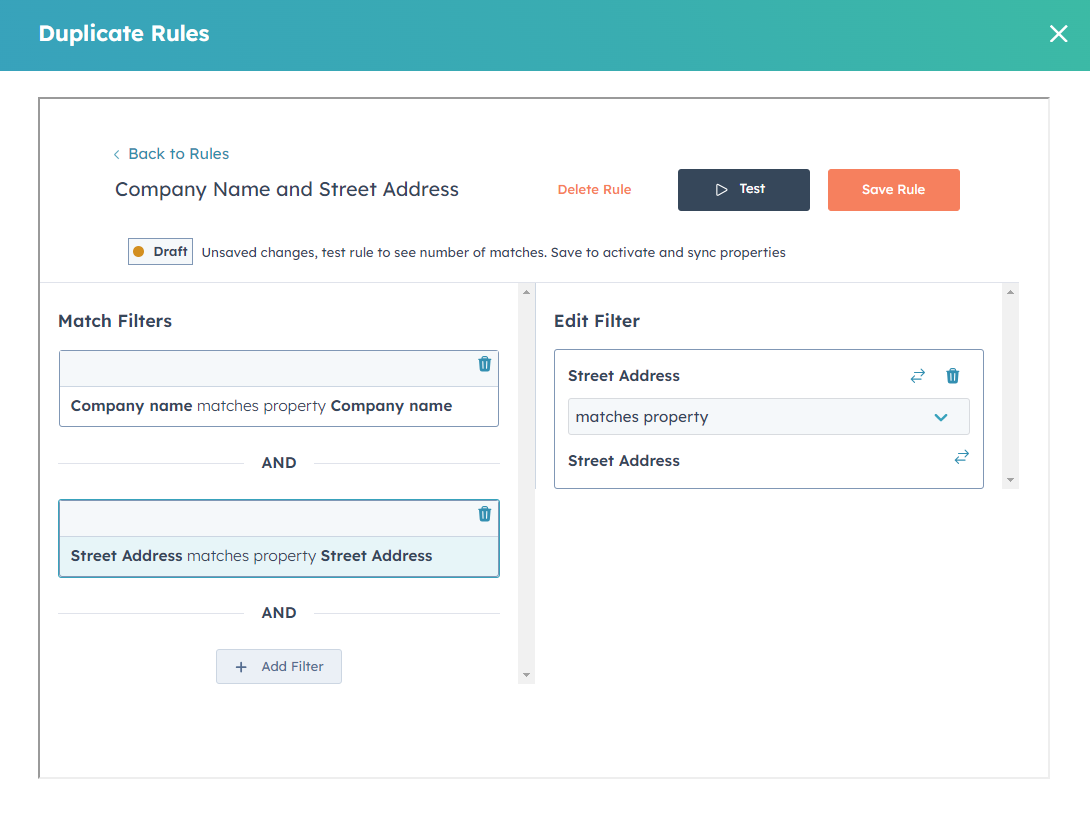
Task: Close the Duplicate Rules dialog
Action: [1058, 33]
